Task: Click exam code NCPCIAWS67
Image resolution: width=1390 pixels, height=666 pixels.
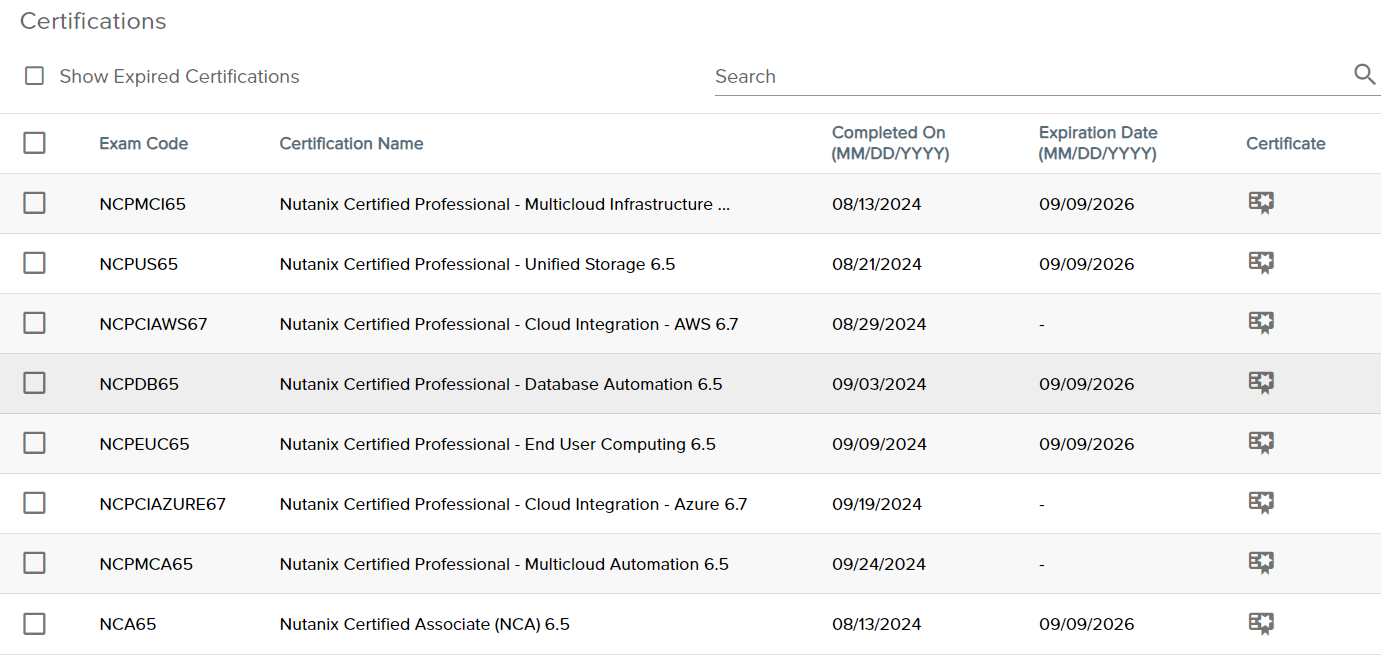Action: [x=153, y=324]
